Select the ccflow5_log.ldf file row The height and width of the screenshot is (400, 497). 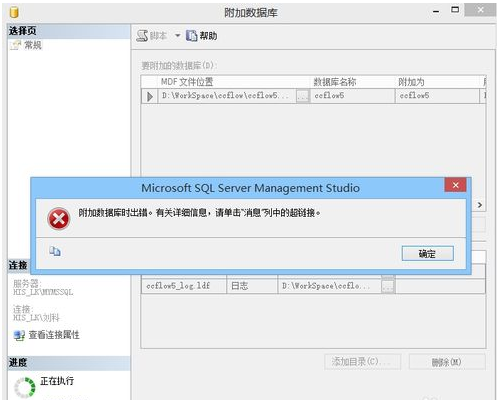pyautogui.click(x=313, y=286)
